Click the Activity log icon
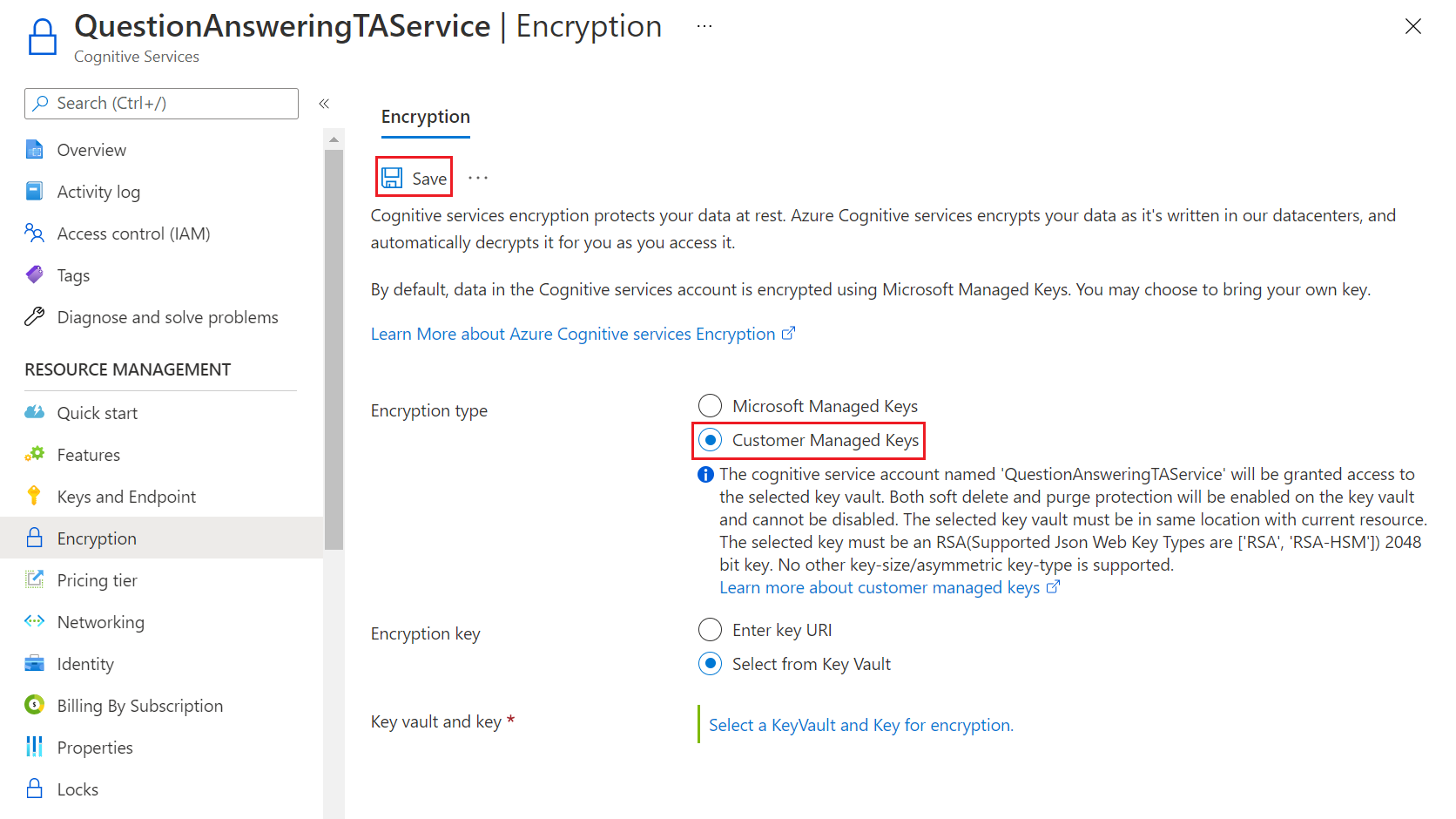 coord(34,192)
